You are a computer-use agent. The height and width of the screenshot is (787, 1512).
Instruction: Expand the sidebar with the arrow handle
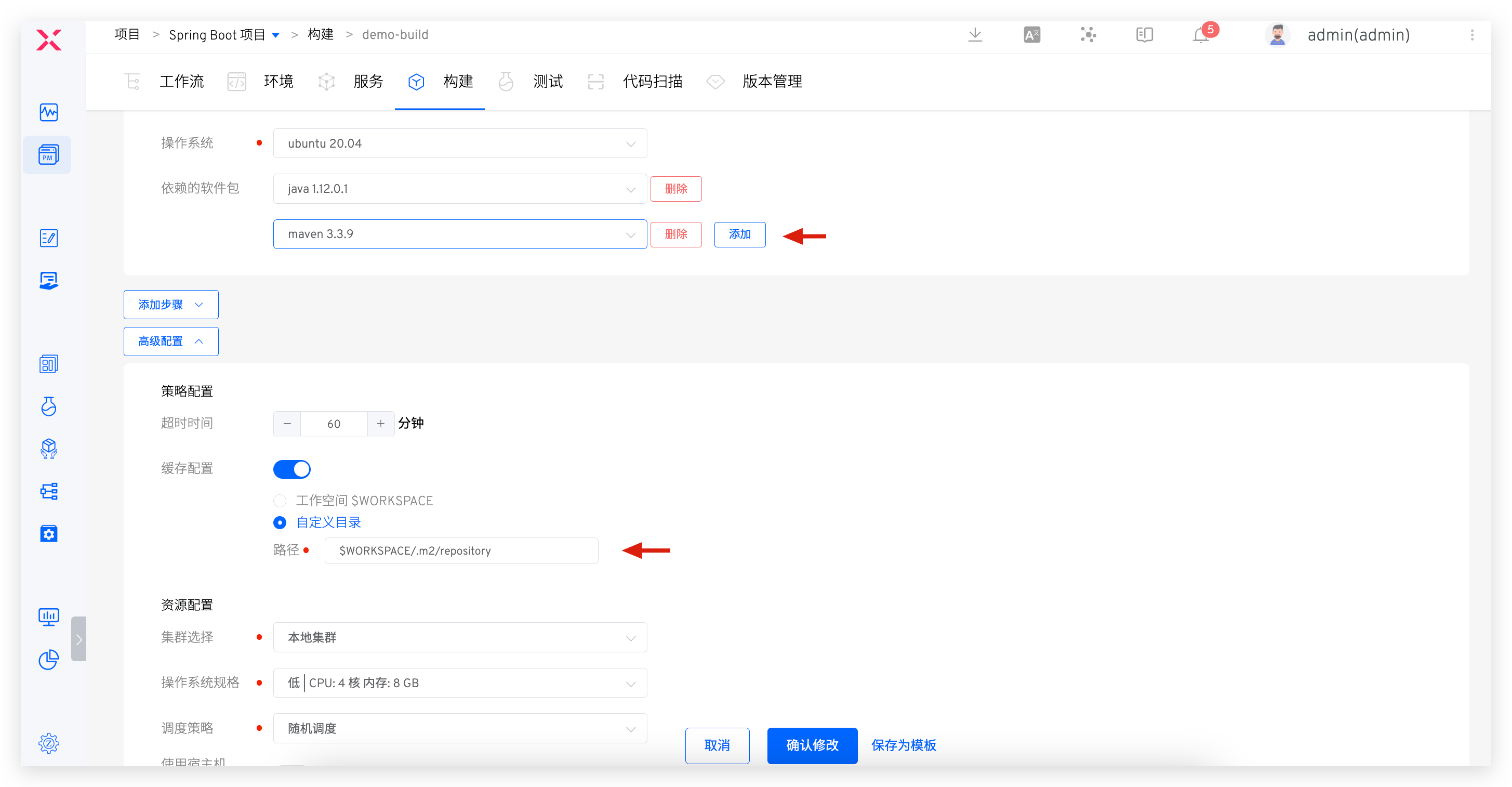78,639
